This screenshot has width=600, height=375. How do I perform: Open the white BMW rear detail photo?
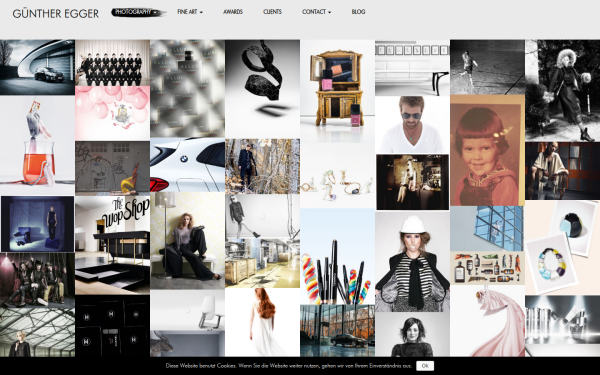[x=188, y=165]
